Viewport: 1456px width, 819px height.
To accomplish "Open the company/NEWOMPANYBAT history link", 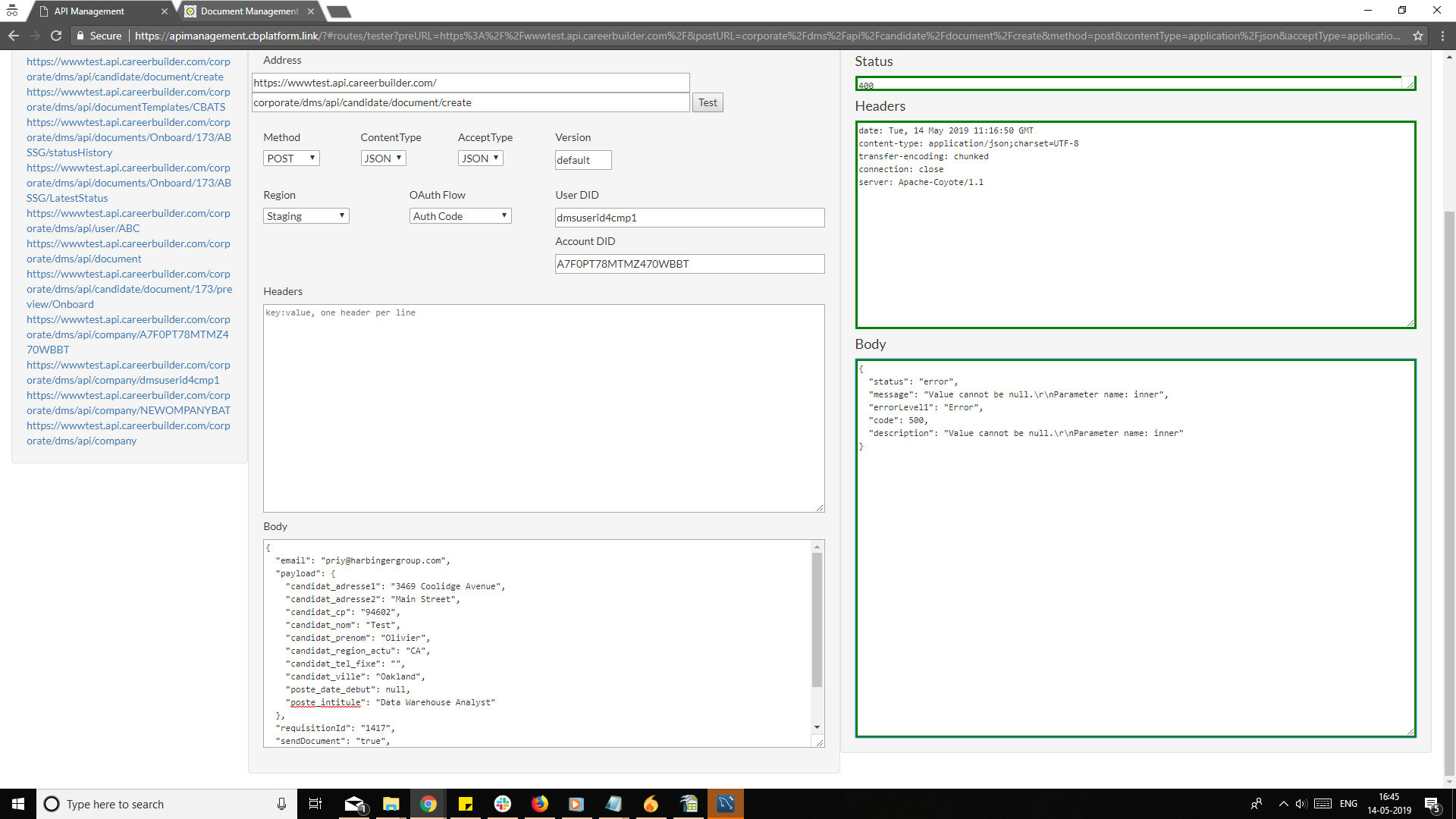I will coord(128,403).
